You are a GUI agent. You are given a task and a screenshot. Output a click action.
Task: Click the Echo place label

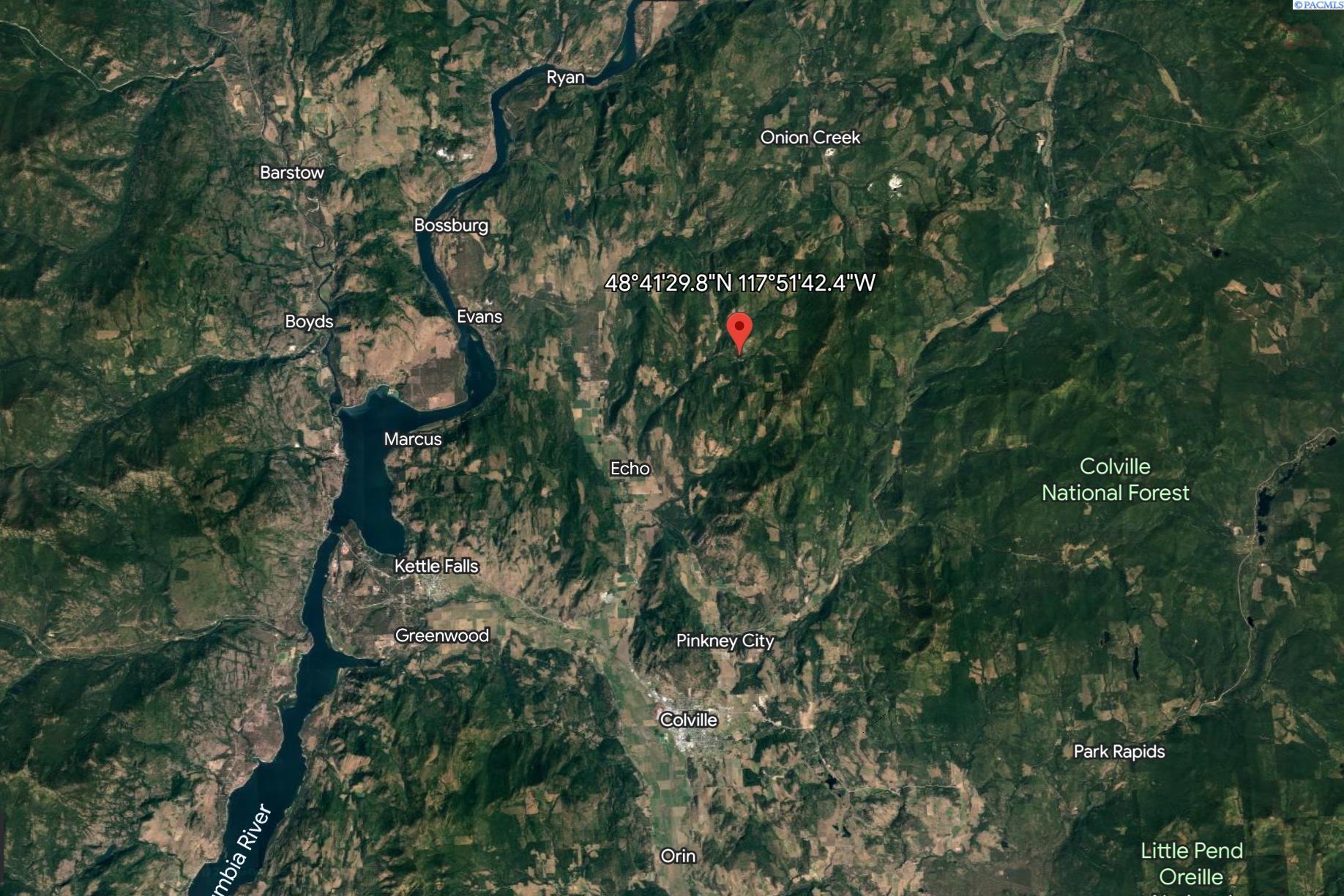pos(630,468)
